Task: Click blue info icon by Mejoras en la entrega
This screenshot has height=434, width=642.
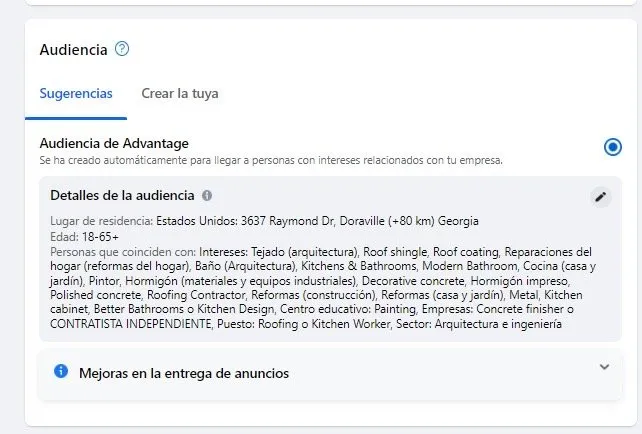Action: [60, 372]
